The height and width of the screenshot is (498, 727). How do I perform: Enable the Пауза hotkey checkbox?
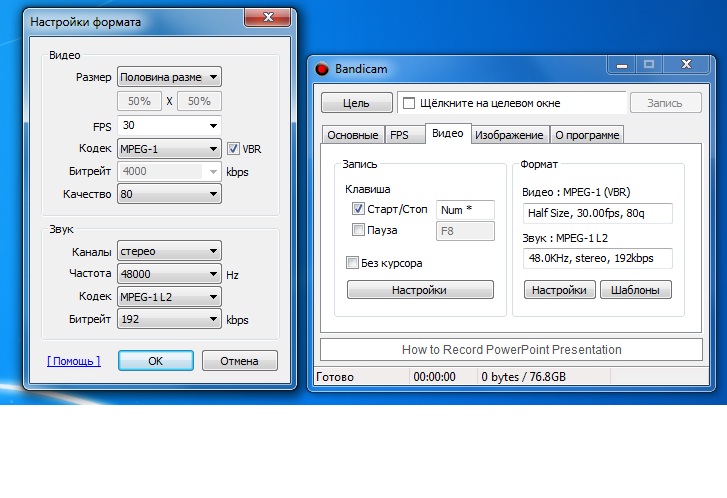(x=358, y=230)
